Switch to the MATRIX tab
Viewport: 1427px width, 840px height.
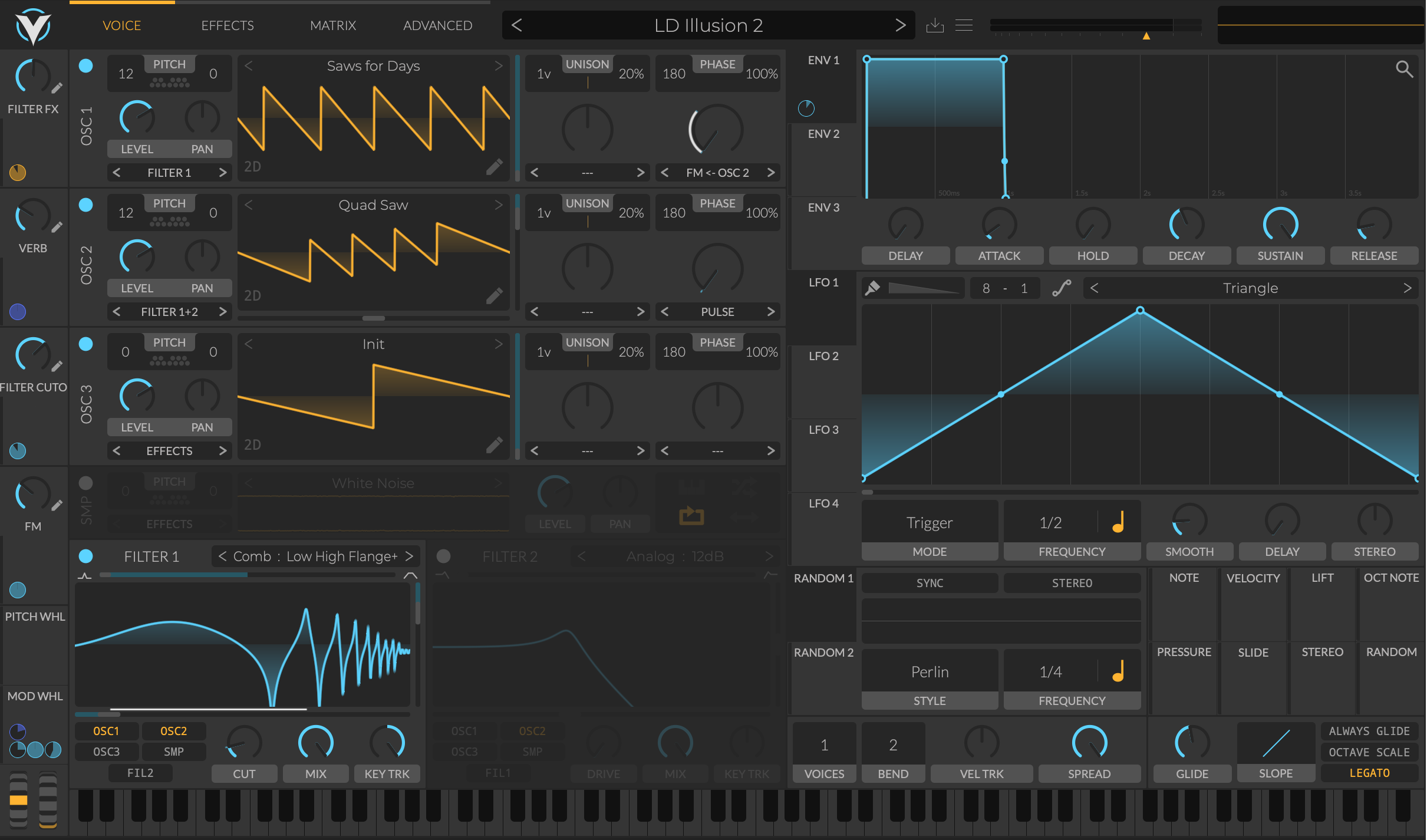tap(333, 25)
